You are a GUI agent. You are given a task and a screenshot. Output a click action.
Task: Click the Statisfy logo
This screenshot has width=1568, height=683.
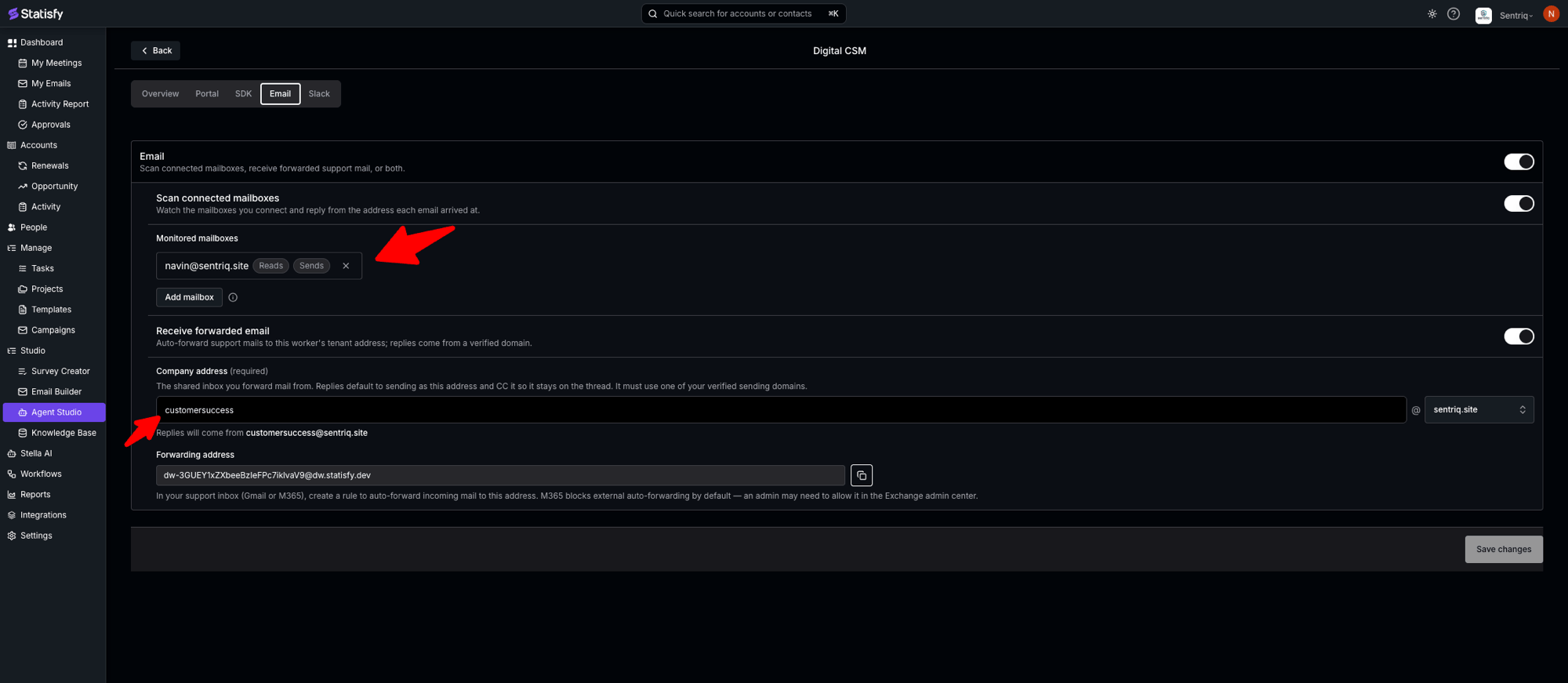click(35, 13)
